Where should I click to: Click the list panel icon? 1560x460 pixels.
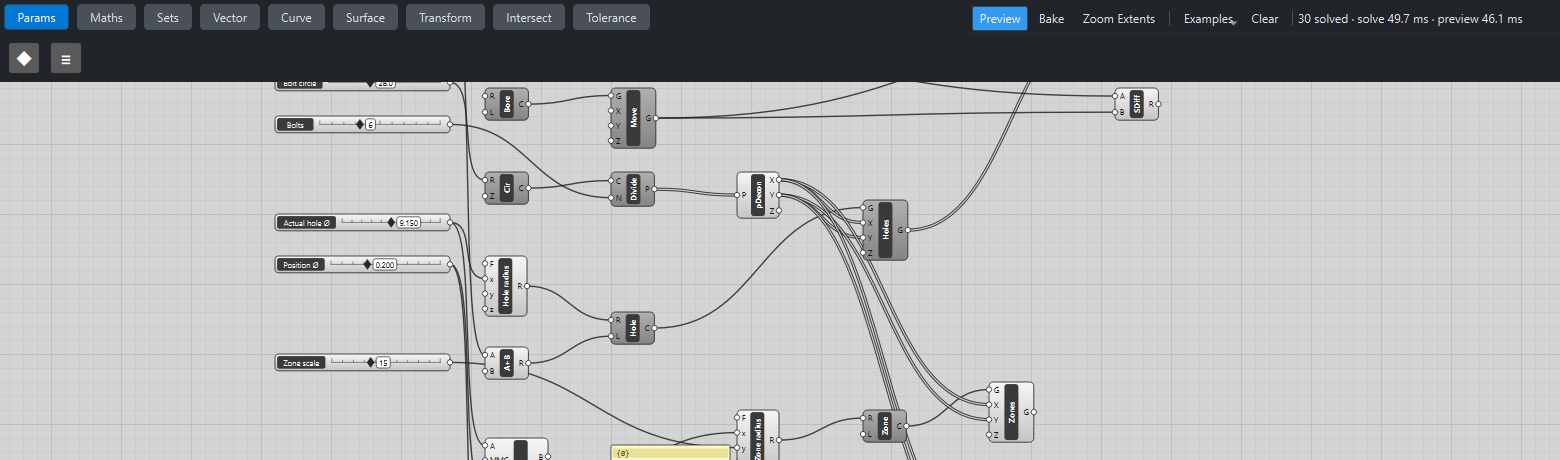[x=66, y=58]
